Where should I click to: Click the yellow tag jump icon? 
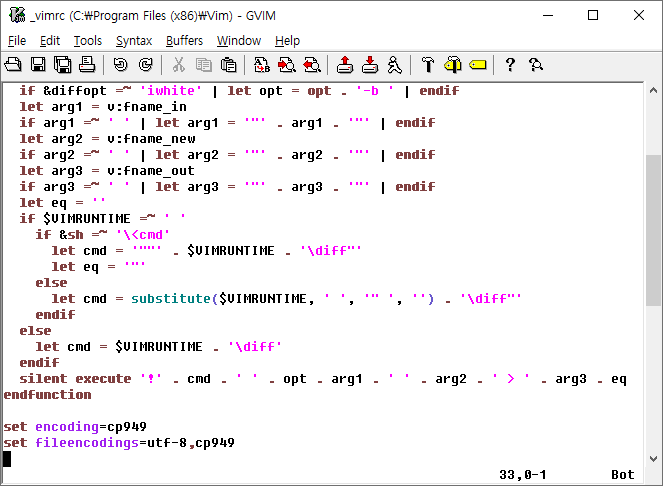[478, 65]
